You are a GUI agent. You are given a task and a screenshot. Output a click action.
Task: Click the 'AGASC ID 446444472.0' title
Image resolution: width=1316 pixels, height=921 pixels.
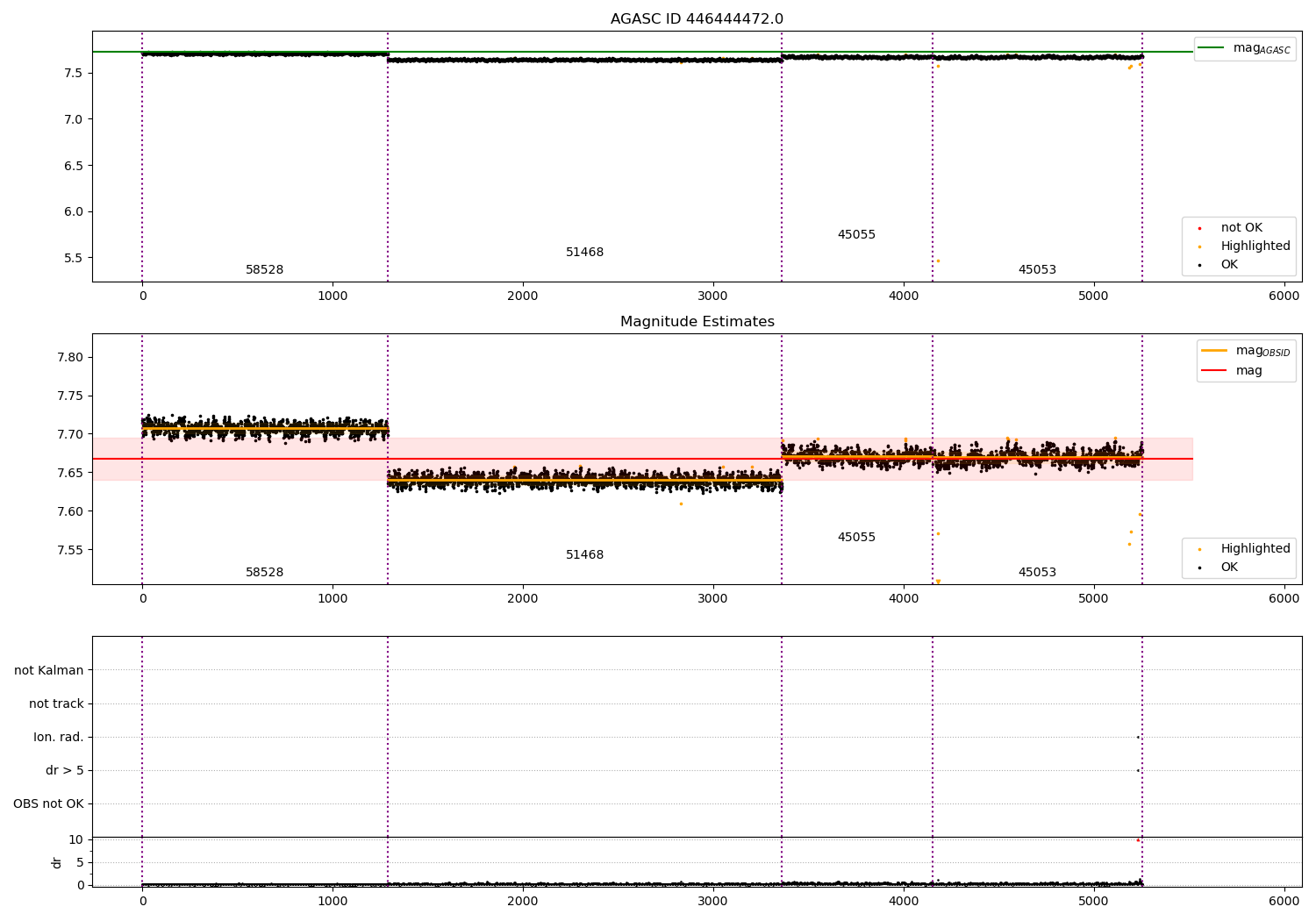[x=697, y=19]
